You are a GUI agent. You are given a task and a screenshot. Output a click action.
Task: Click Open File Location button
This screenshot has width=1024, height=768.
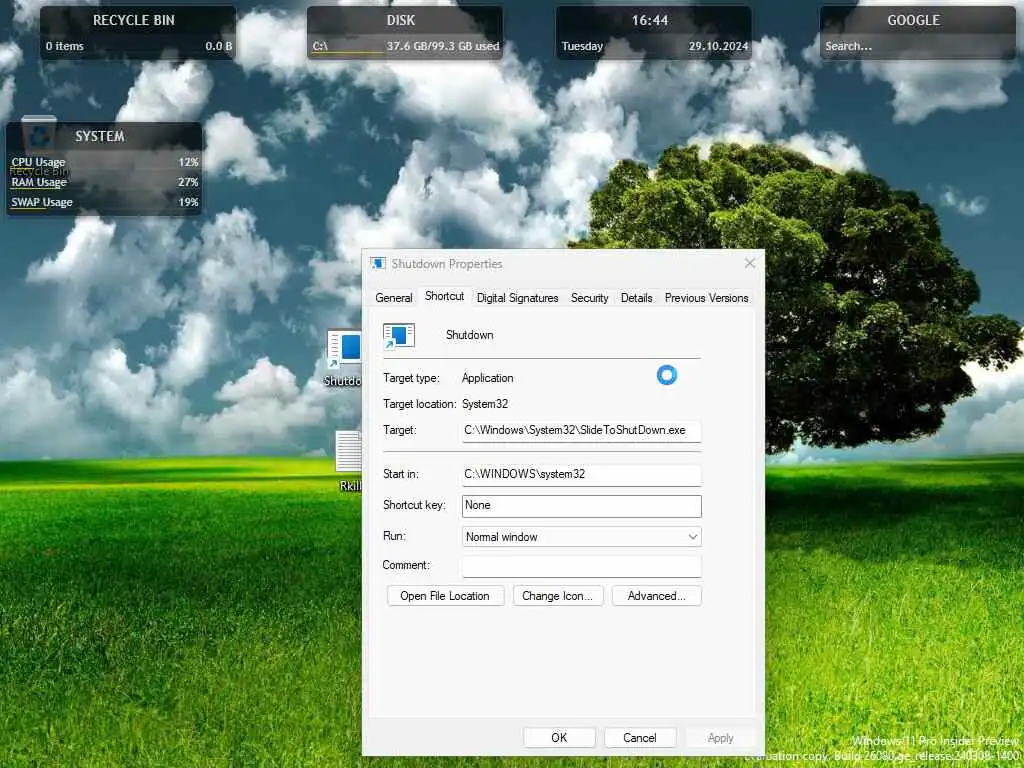point(445,596)
